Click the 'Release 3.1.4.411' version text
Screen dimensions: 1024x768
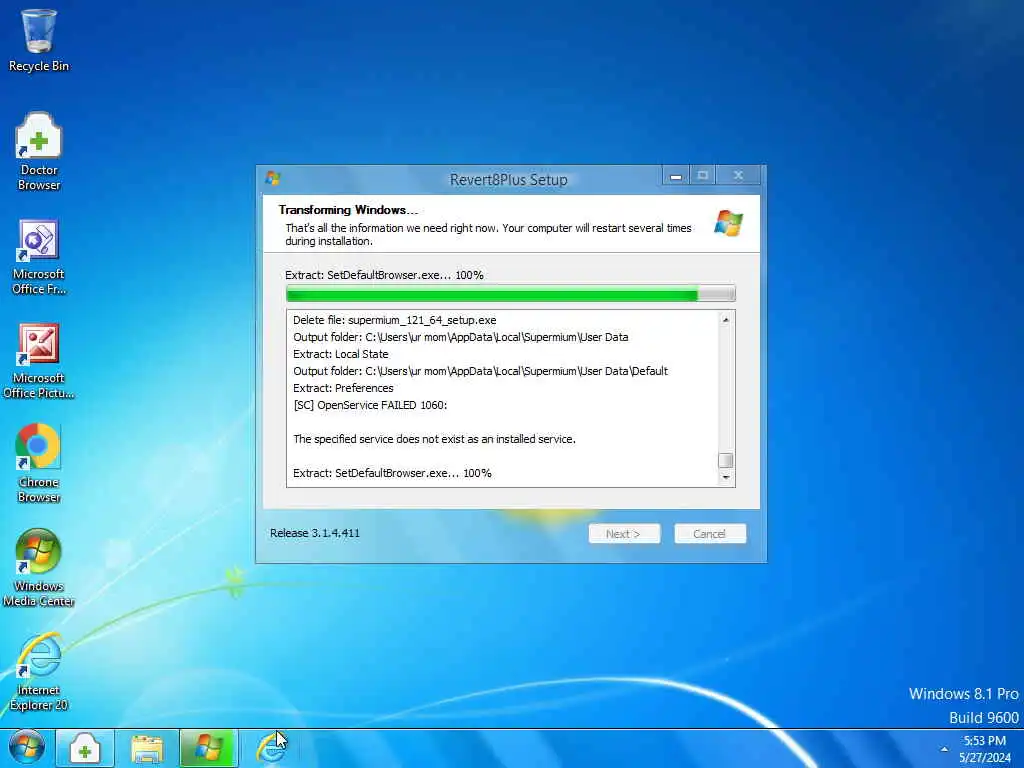click(315, 533)
